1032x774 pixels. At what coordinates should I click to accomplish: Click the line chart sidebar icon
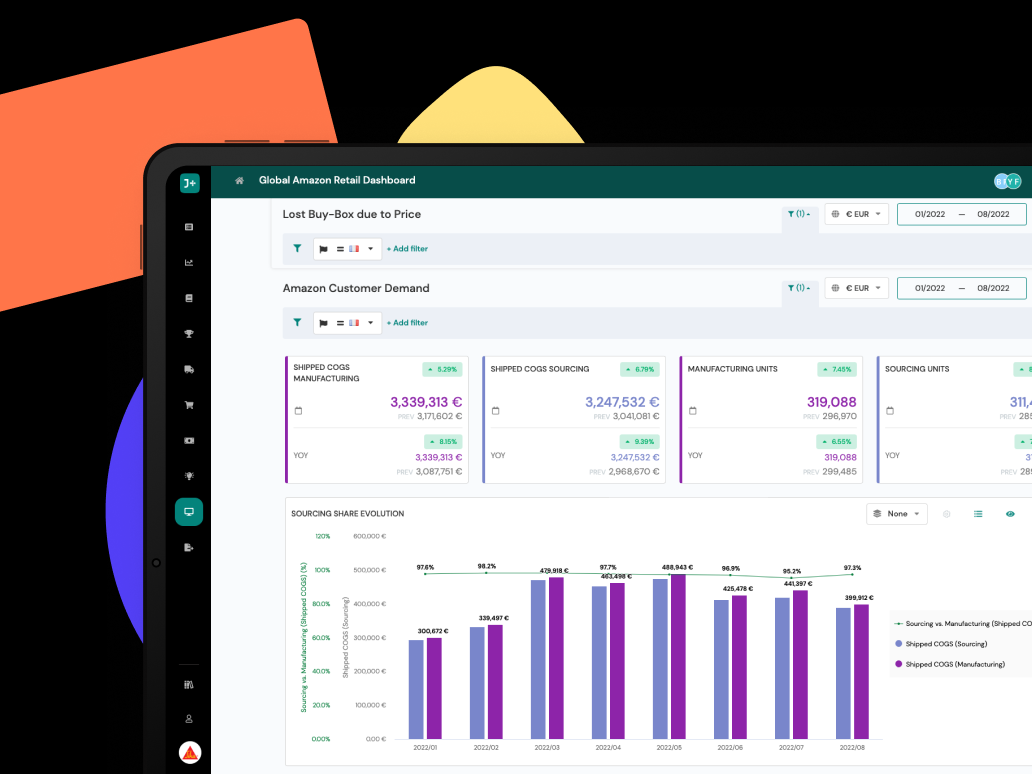(x=189, y=263)
